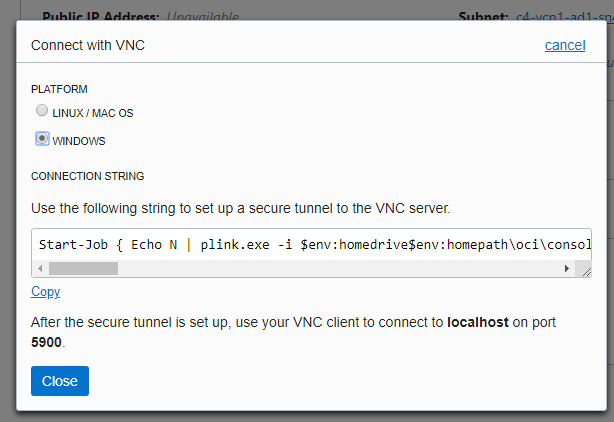
Task: Select the Linux / Mac OS radio button
Action: (x=42, y=111)
